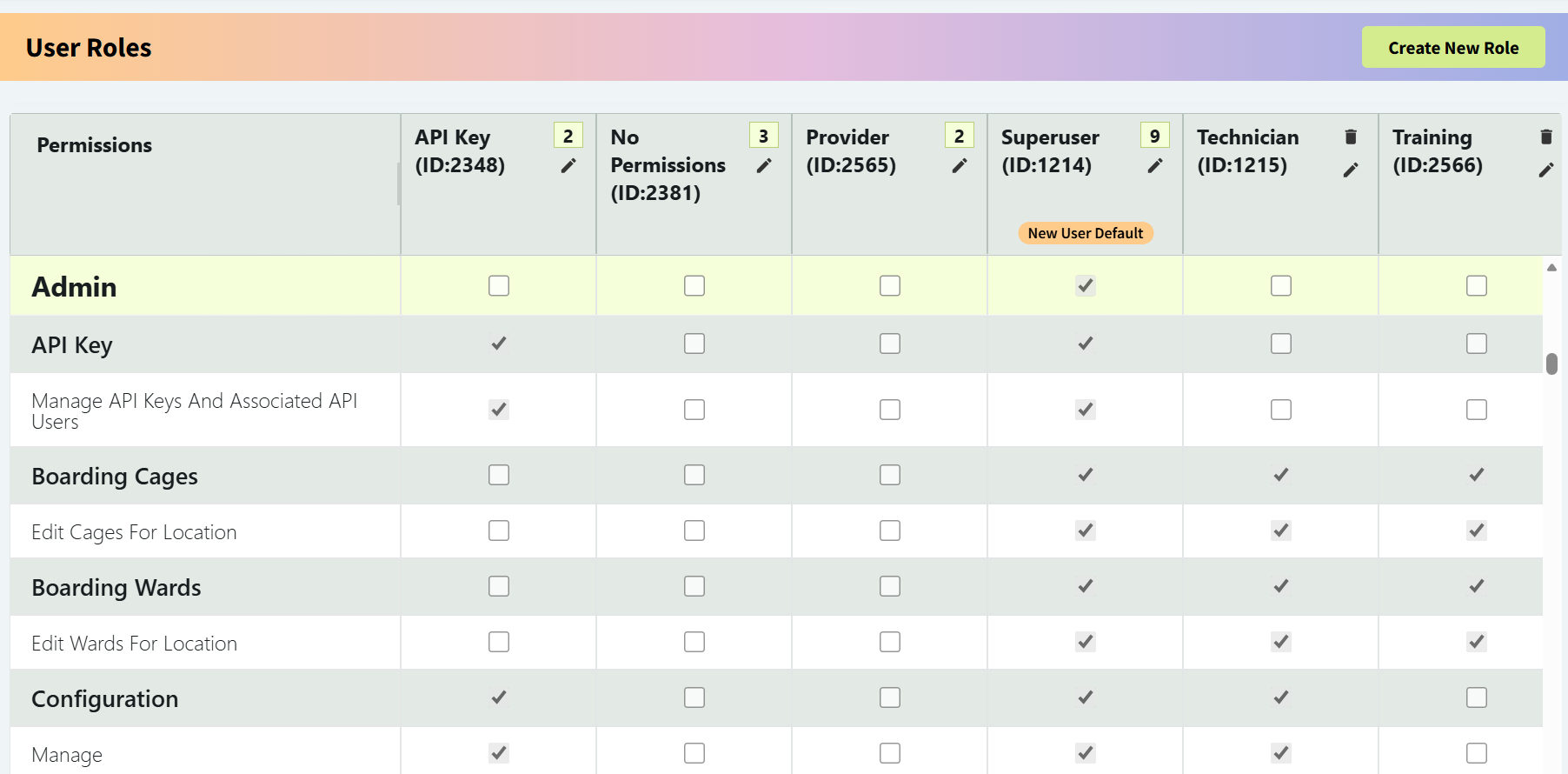Edit the No Permissions role
This screenshot has height=774, width=1568.
coord(764,165)
